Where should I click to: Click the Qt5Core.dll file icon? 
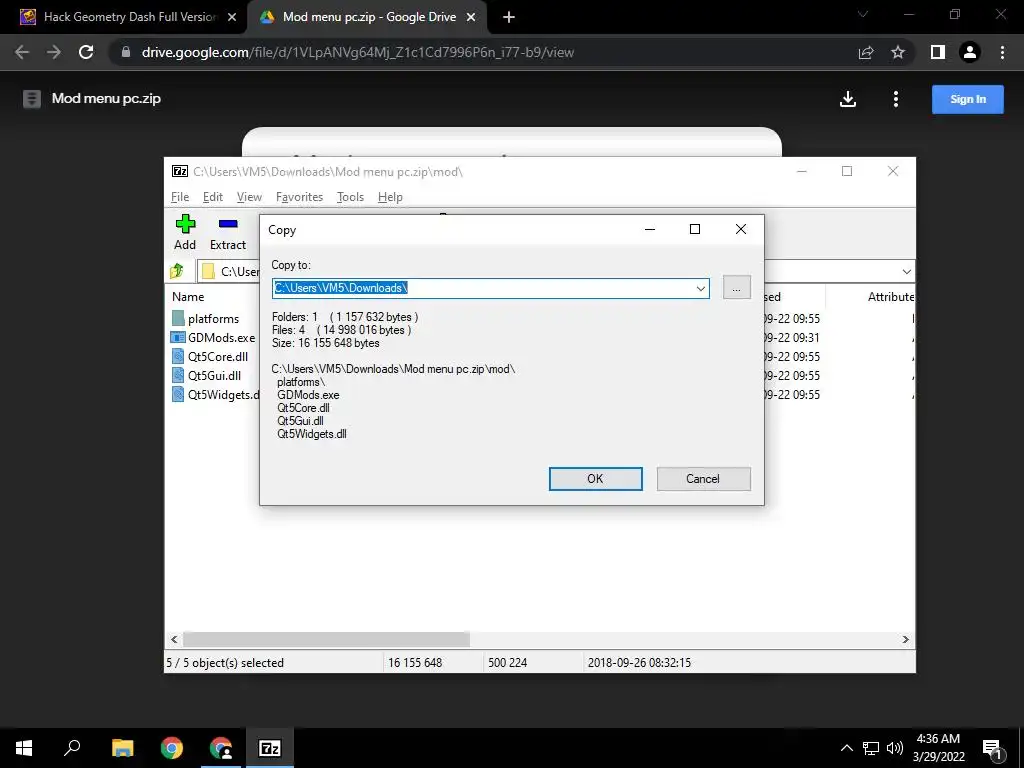178,357
